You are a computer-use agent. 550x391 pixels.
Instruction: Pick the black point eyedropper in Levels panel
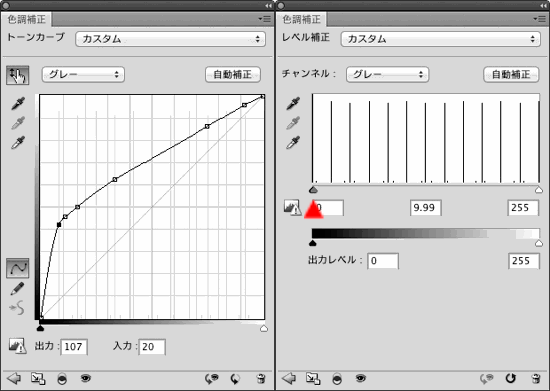pyautogui.click(x=293, y=103)
